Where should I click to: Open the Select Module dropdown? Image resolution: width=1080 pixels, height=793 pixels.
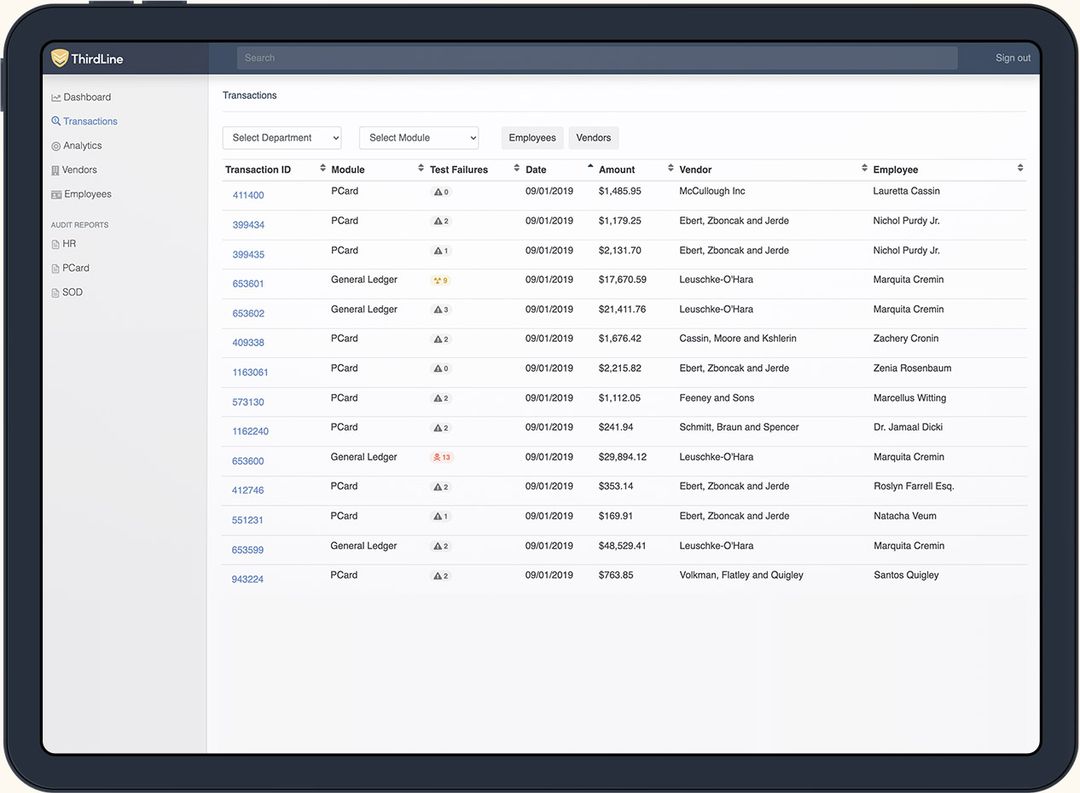click(419, 138)
